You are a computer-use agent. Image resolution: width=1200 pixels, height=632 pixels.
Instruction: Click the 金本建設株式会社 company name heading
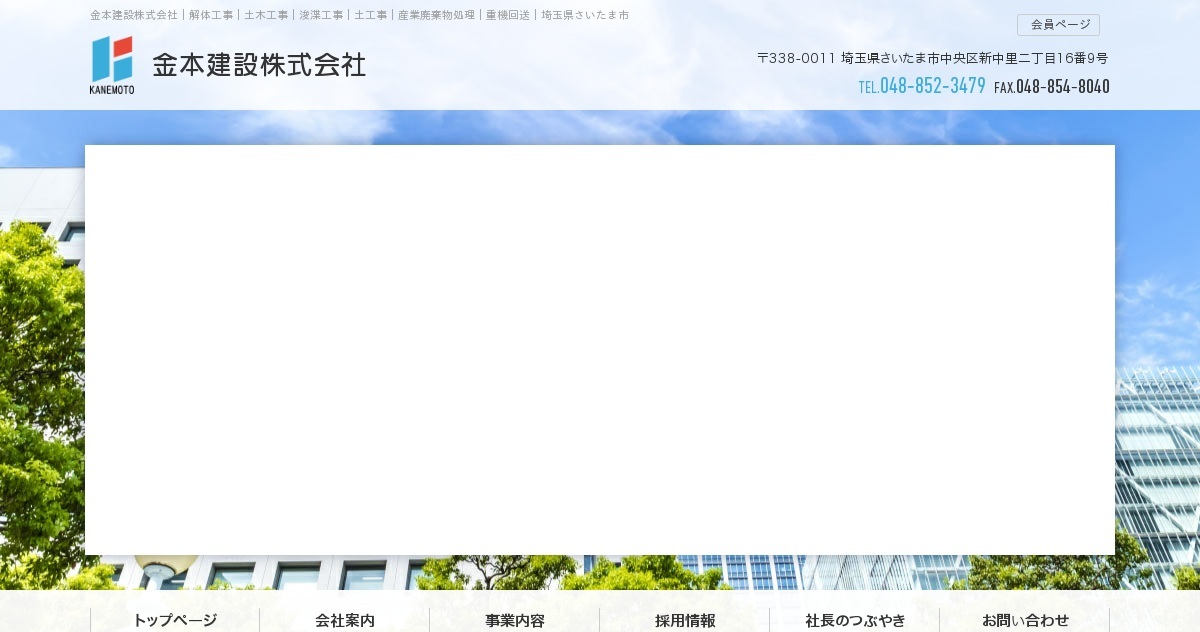259,65
